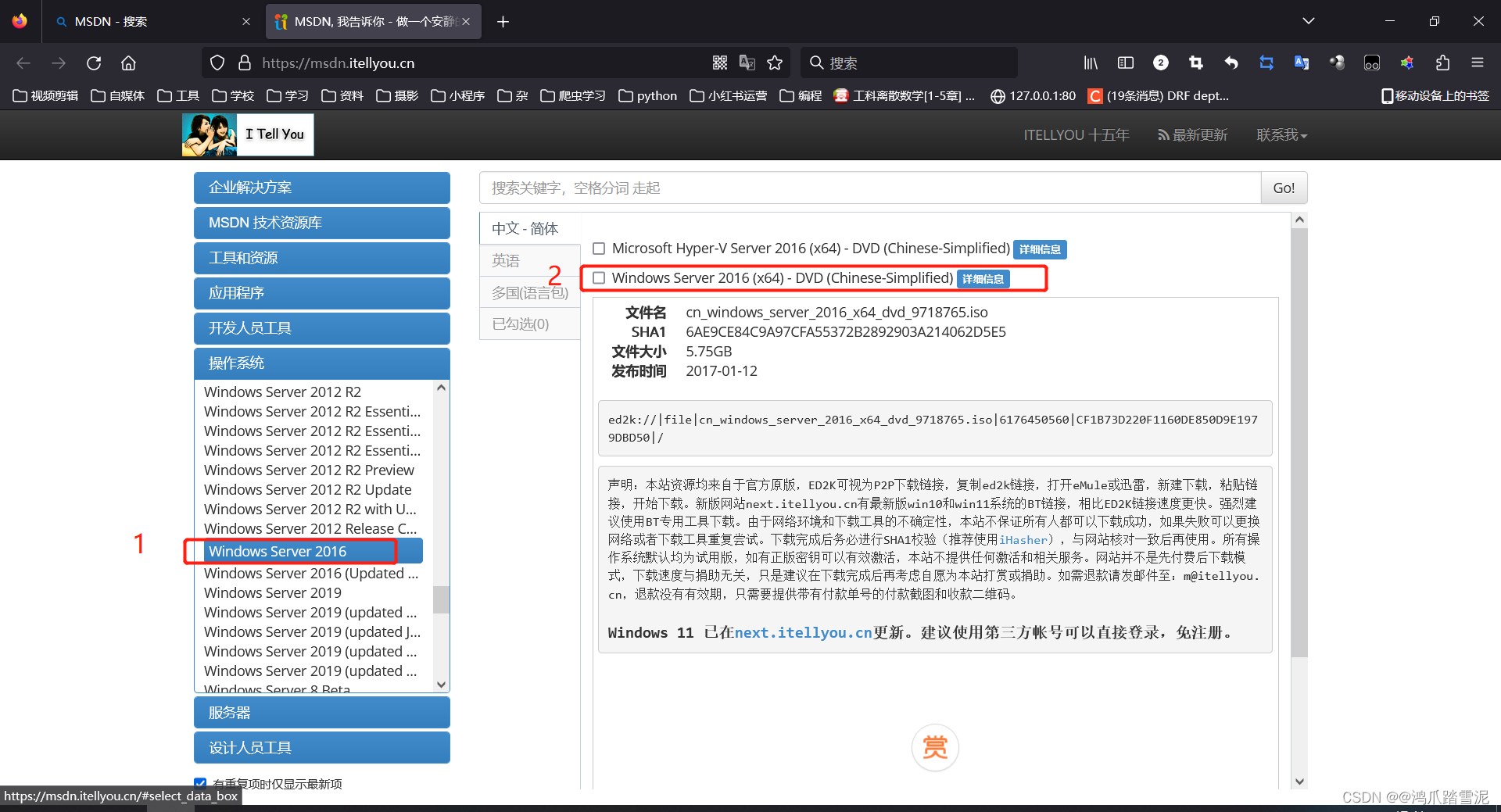Viewport: 1501px width, 812px height.
Task: Switch to the 中文 - 简体 language tab
Action: (x=529, y=228)
